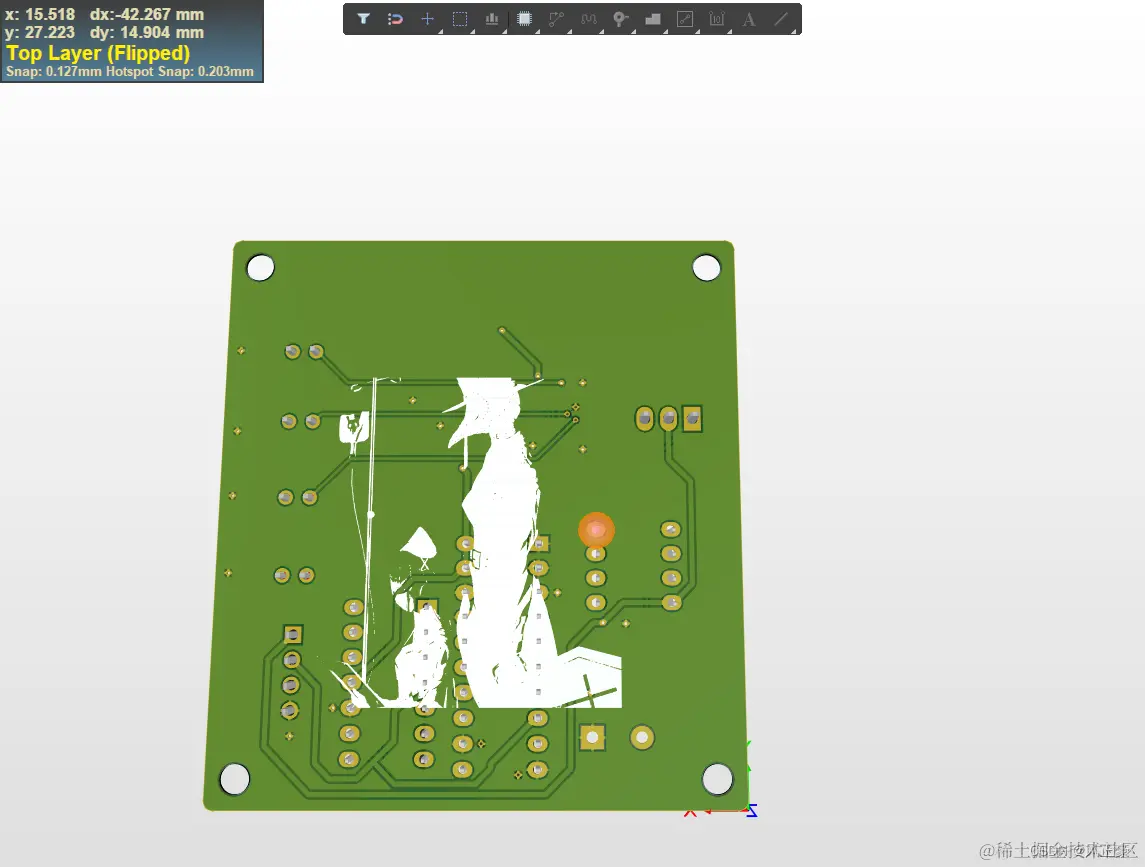Select the place text string 'A' icon
The width and height of the screenshot is (1145, 867).
[749, 19]
